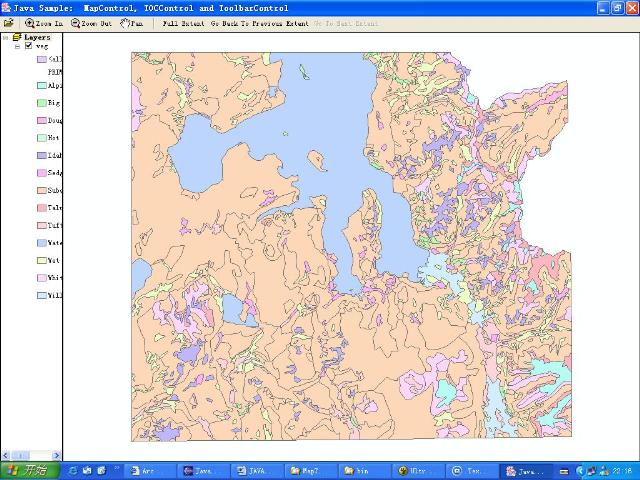Minimize the Java Sample window
The width and height of the screenshot is (640, 480).
tap(604, 8)
